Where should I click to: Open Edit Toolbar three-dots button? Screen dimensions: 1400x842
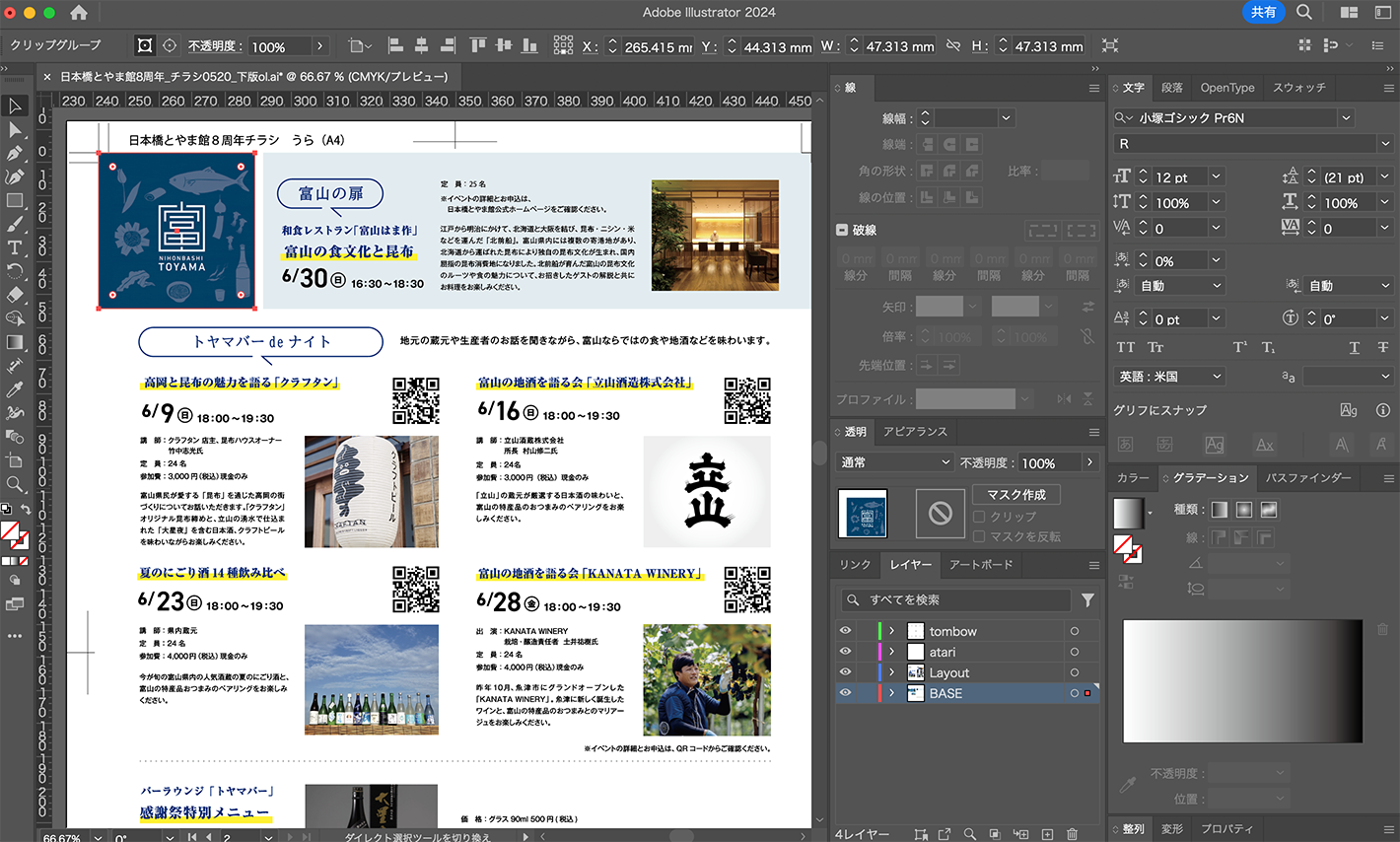coord(15,636)
